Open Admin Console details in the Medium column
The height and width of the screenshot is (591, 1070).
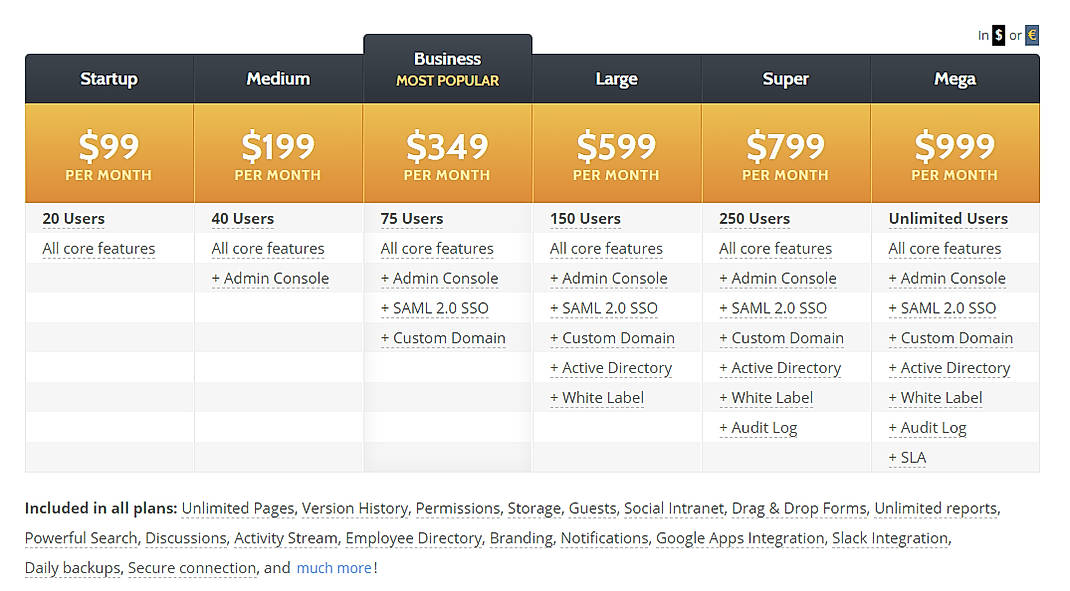tap(270, 278)
